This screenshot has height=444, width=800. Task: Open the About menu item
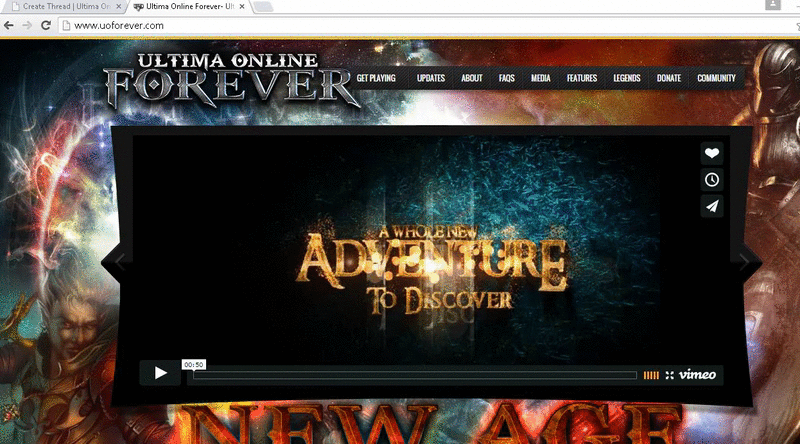(471, 78)
